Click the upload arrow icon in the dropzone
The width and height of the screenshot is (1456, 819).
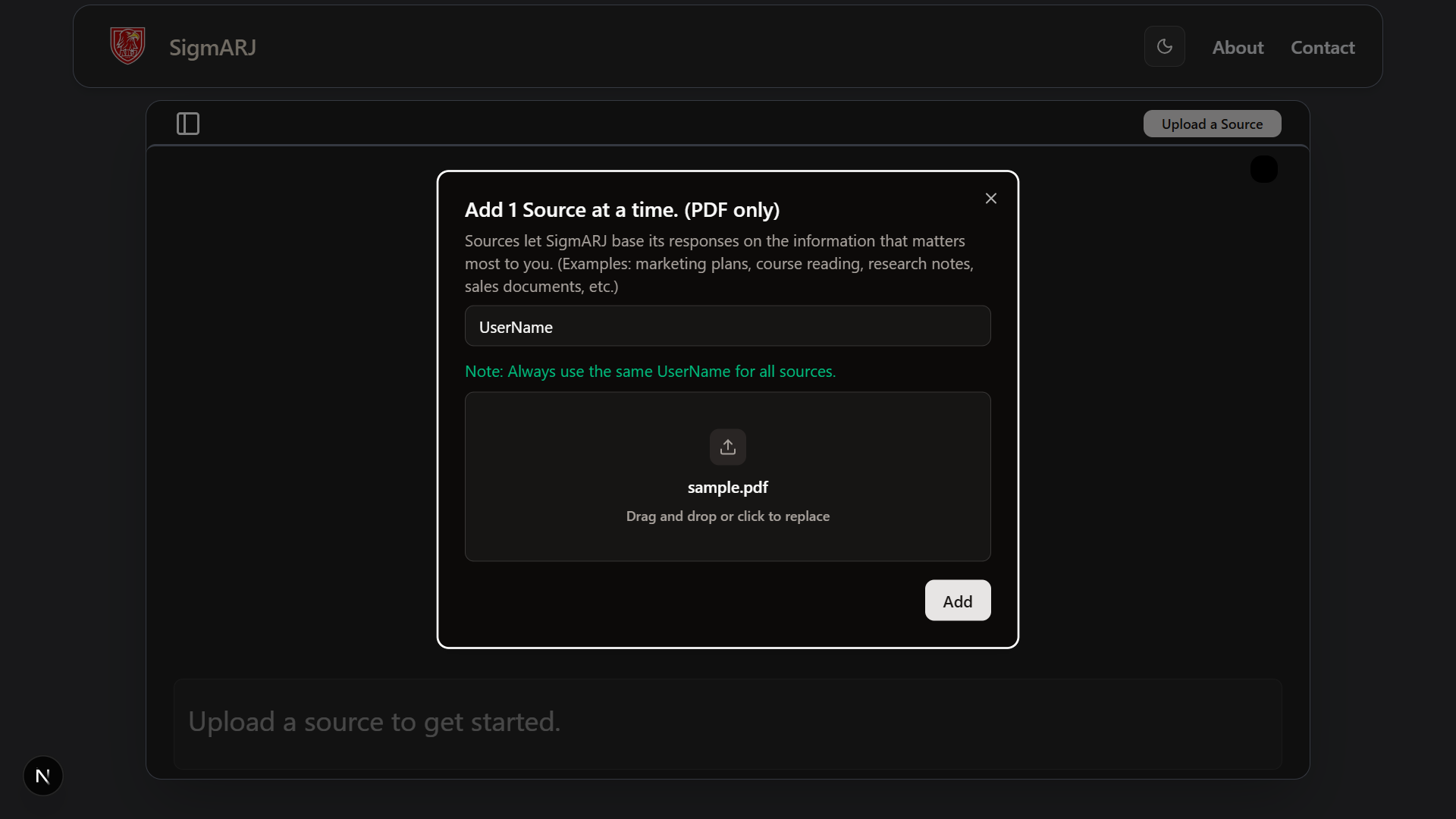[727, 447]
